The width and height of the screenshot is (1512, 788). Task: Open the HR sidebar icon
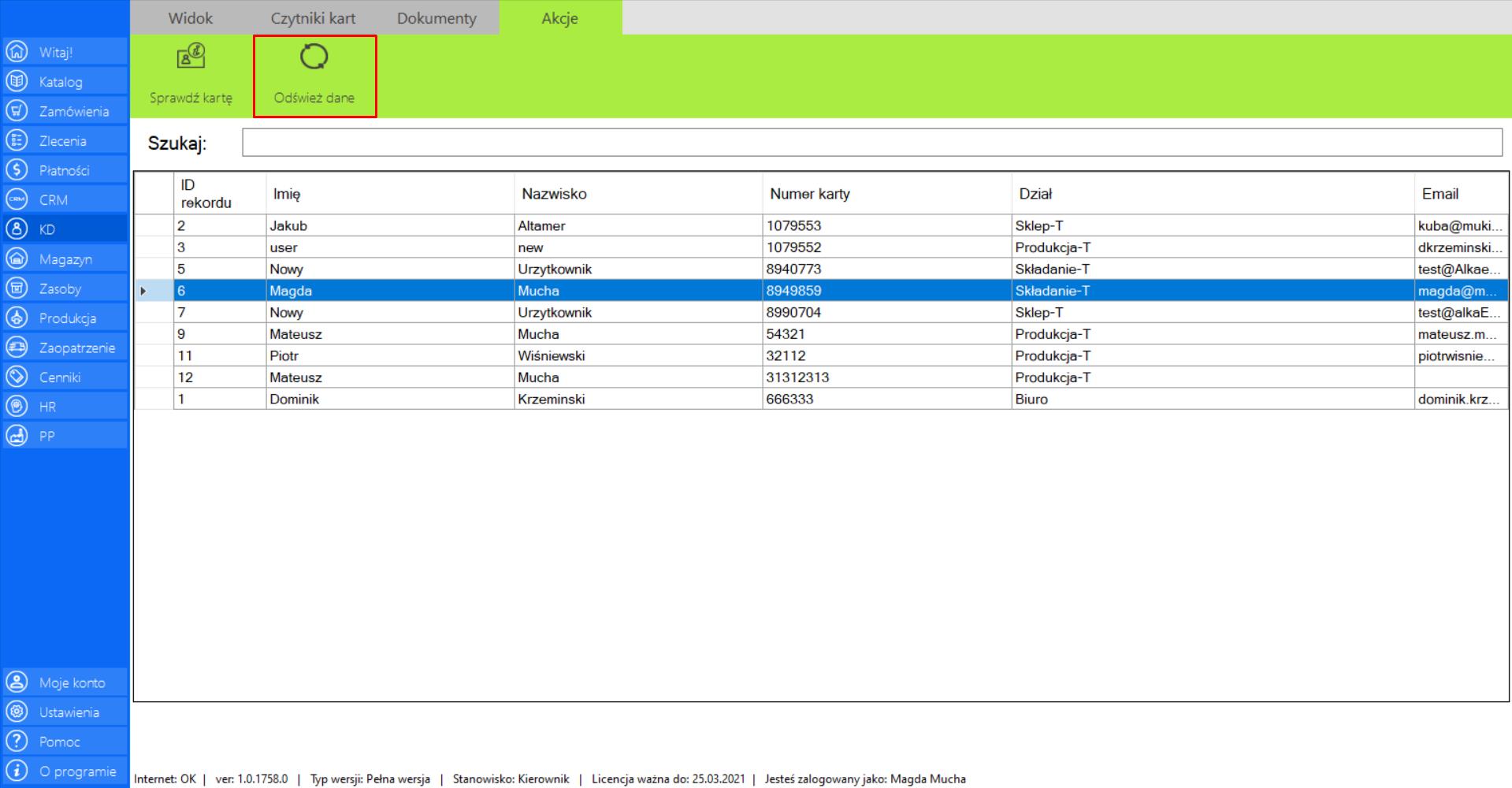[x=17, y=407]
